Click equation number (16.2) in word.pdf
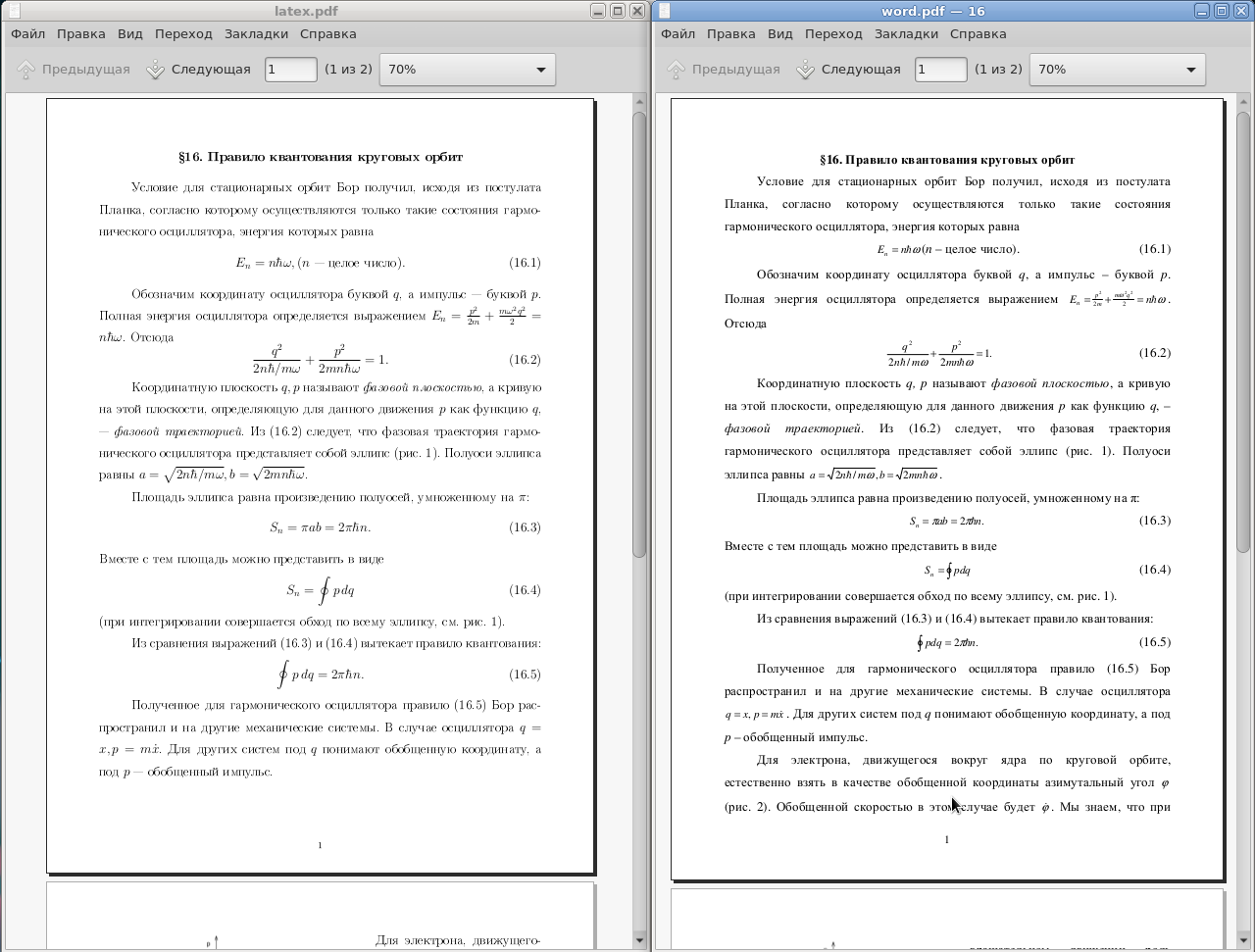The height and width of the screenshot is (952, 1255). pos(1155,353)
